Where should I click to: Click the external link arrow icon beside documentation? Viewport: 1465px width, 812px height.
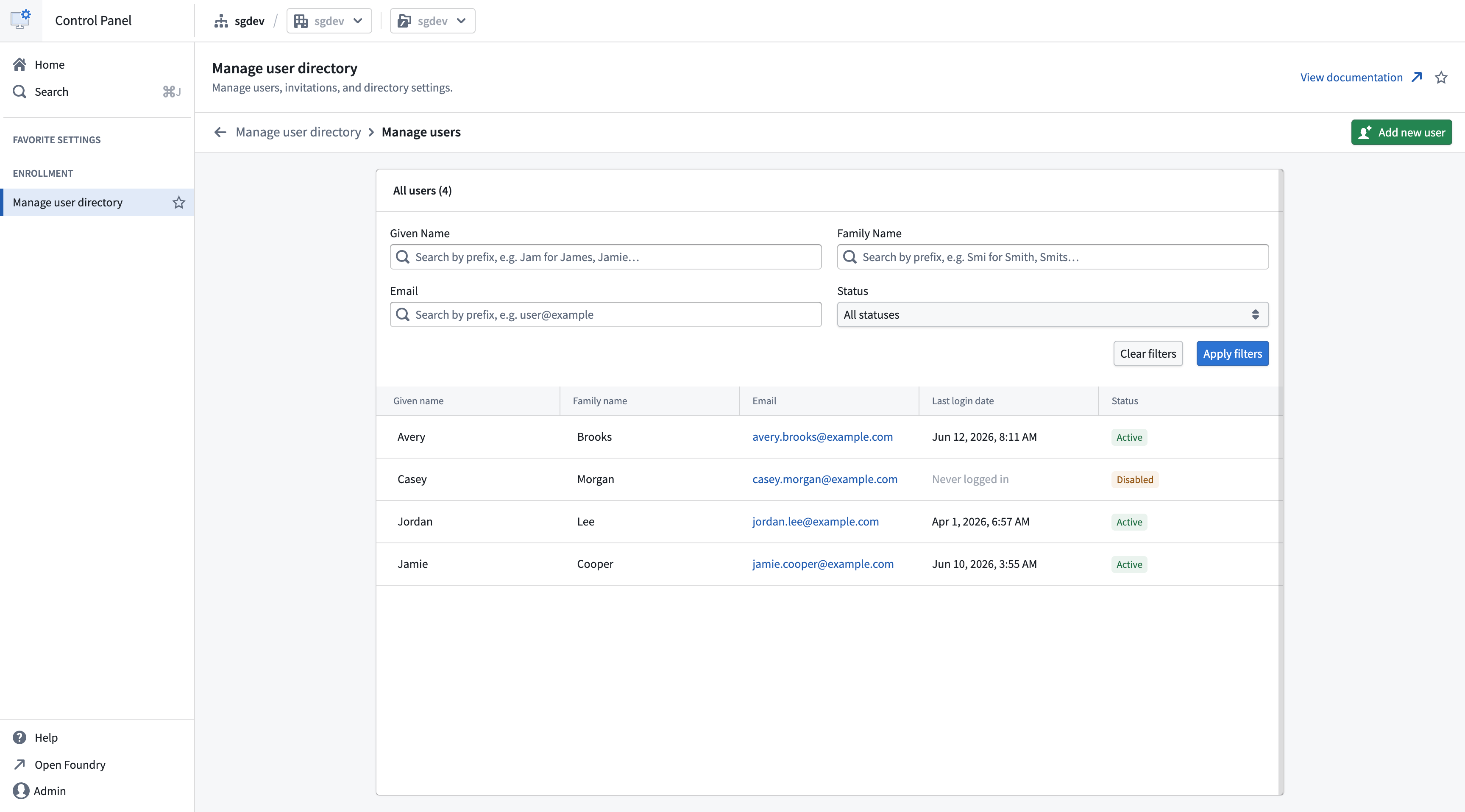1417,77
